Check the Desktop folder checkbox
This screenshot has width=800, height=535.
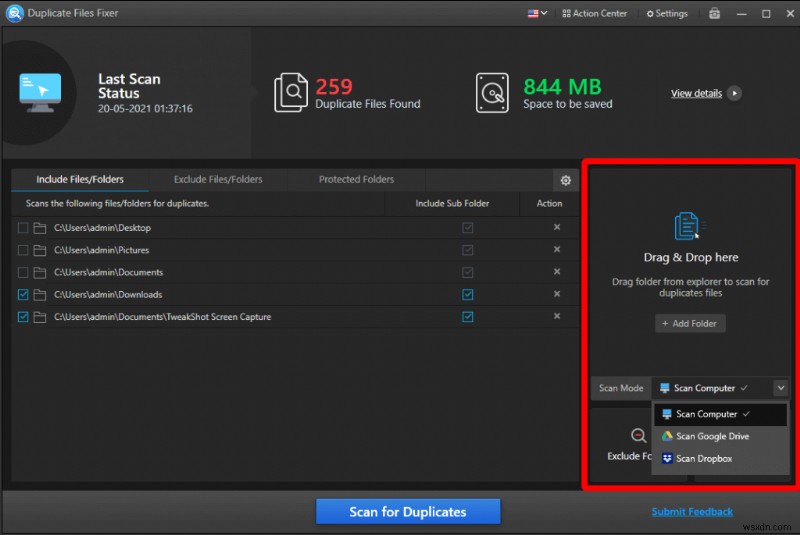tap(23, 227)
